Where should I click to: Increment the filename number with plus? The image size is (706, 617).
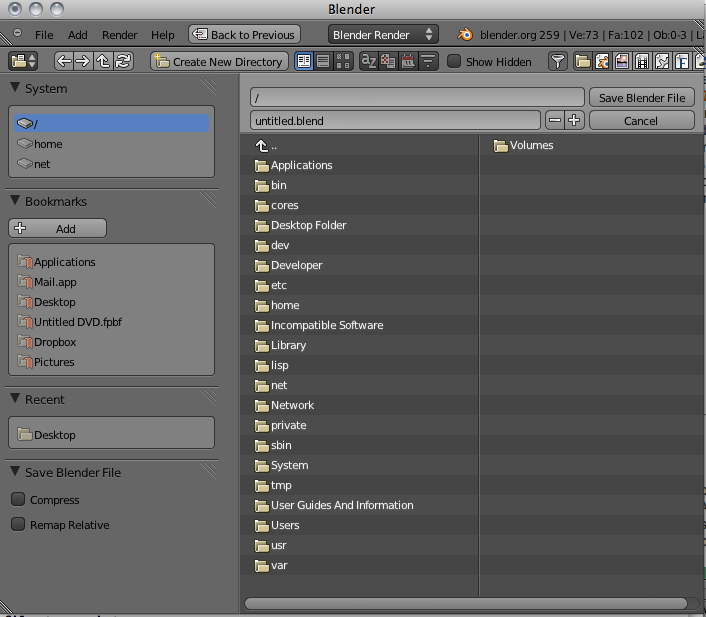click(574, 120)
